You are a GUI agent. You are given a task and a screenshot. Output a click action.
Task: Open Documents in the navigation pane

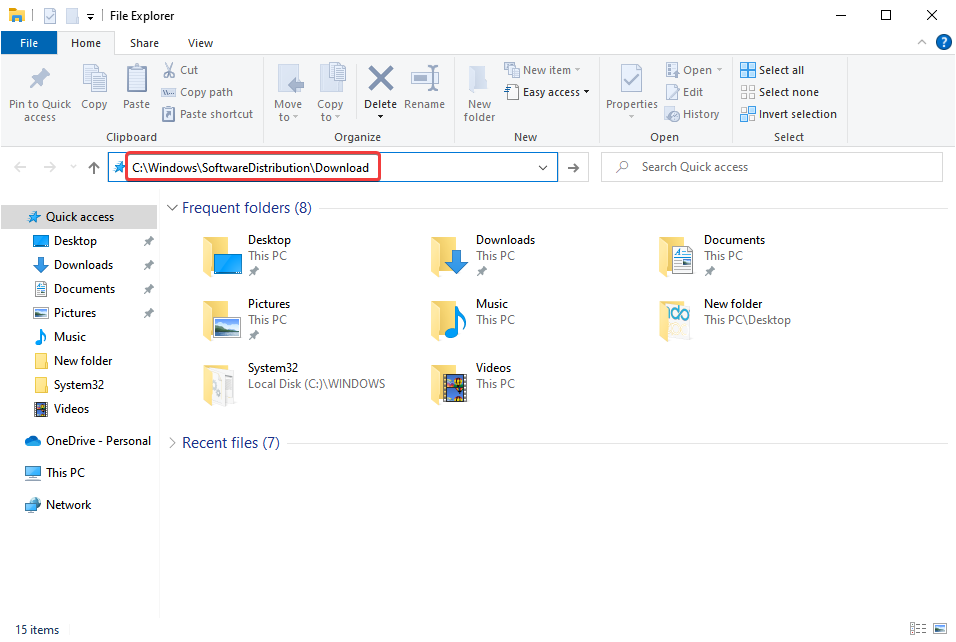[x=84, y=288]
